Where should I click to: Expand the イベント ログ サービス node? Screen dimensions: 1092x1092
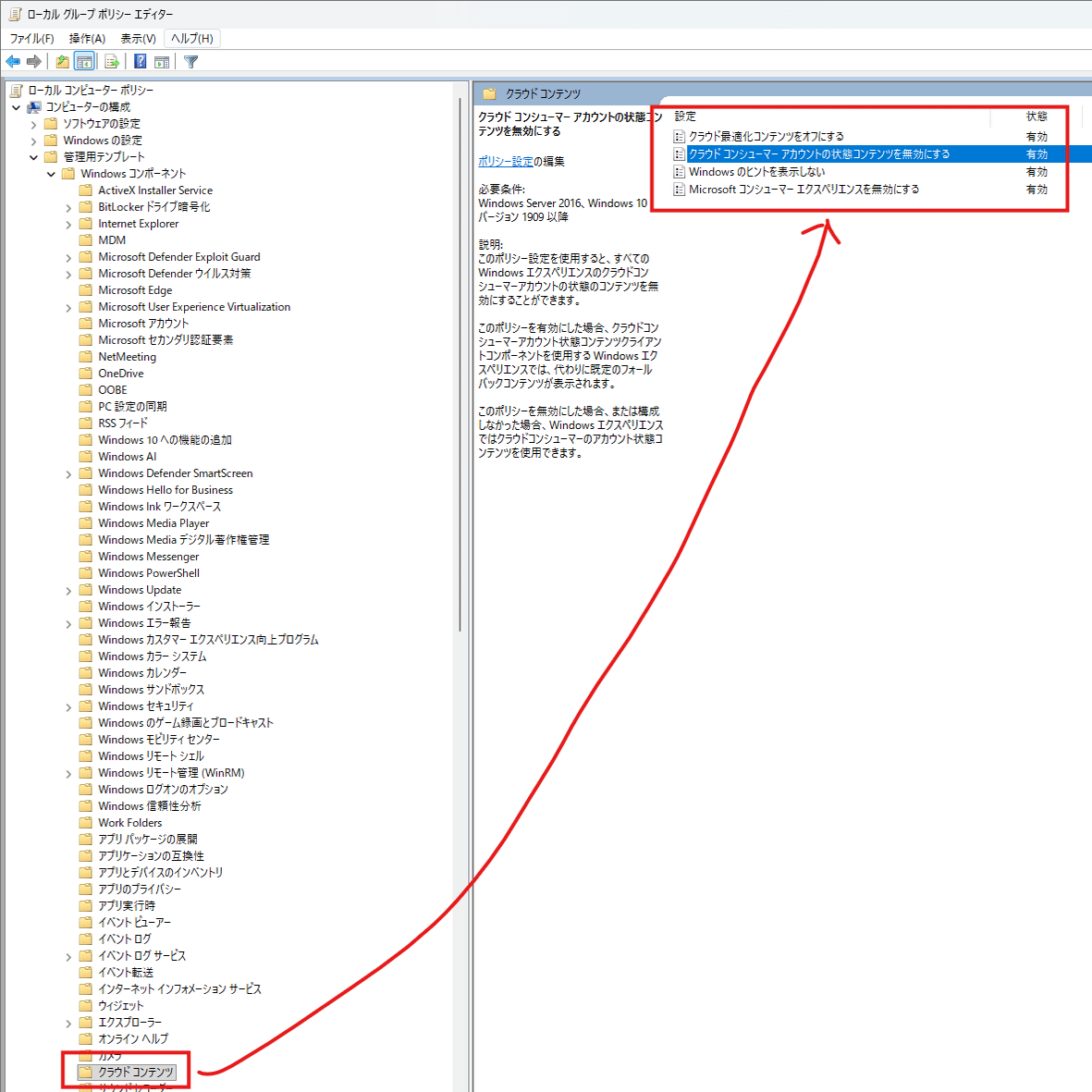pos(68,957)
